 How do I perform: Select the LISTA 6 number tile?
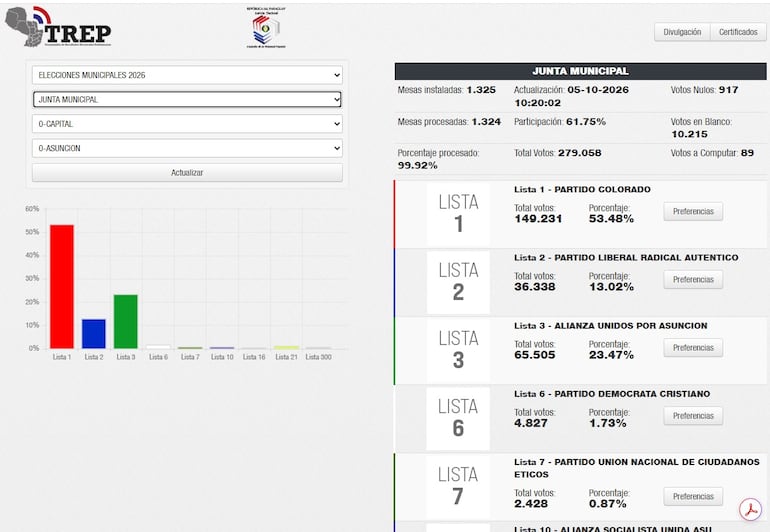pos(458,419)
